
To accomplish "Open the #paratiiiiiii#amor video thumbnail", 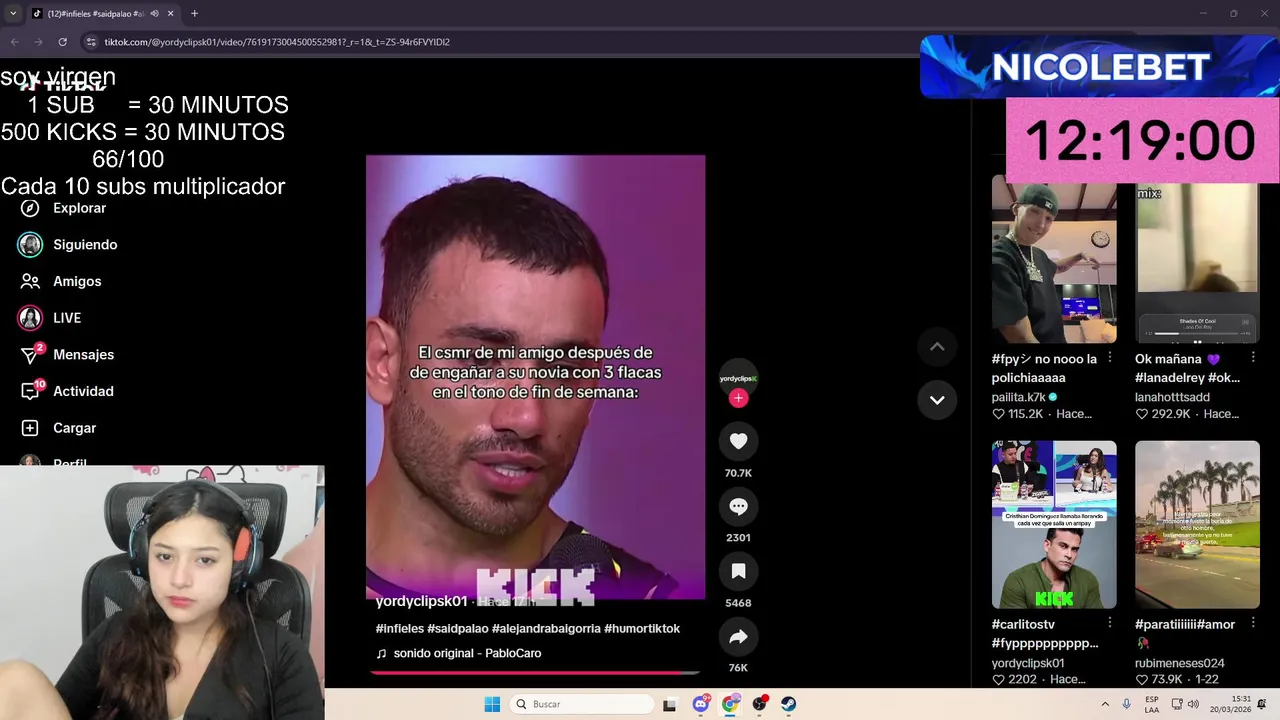I will point(1197,524).
